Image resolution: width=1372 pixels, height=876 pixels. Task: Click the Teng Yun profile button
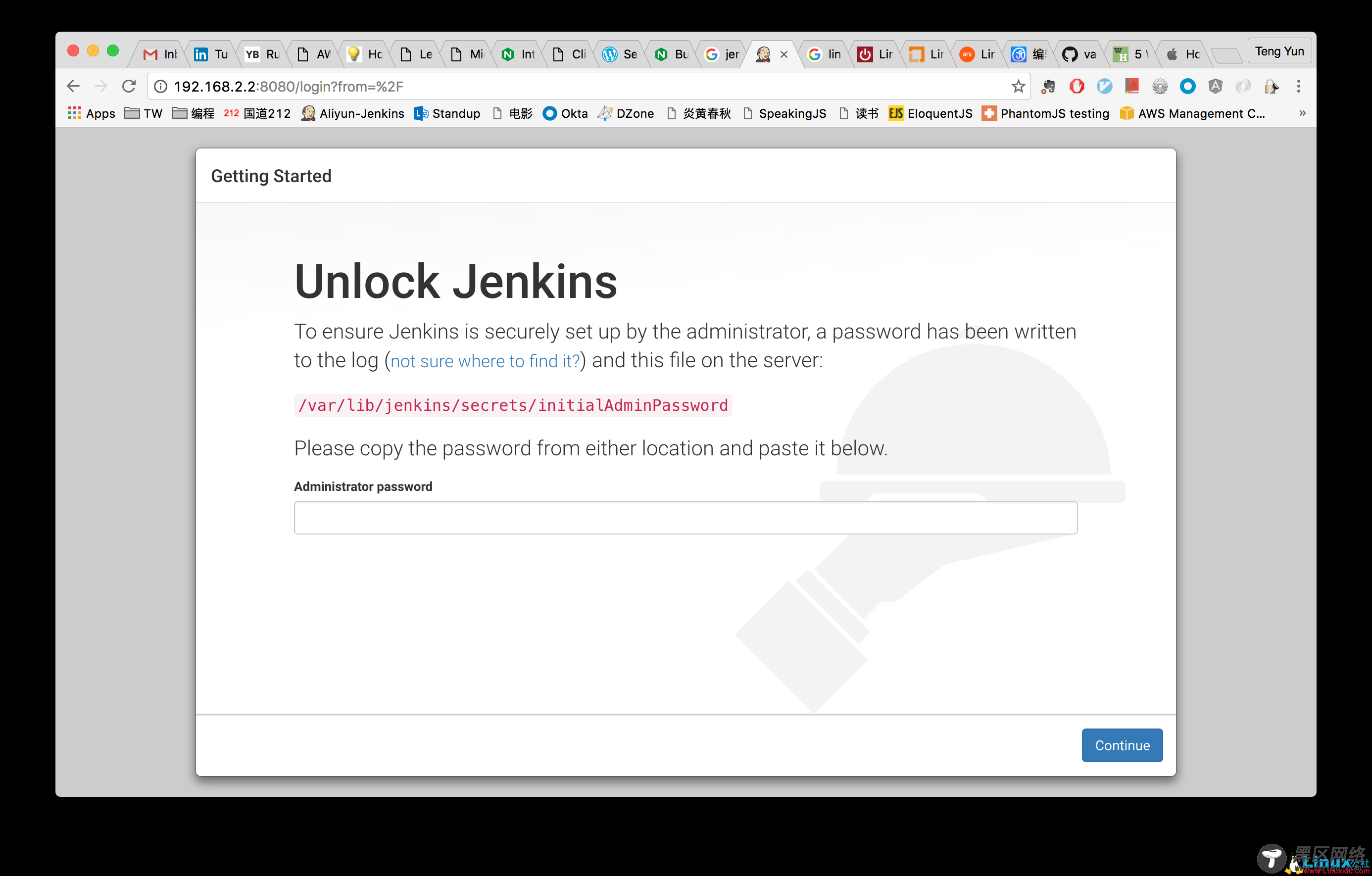click(x=1279, y=51)
